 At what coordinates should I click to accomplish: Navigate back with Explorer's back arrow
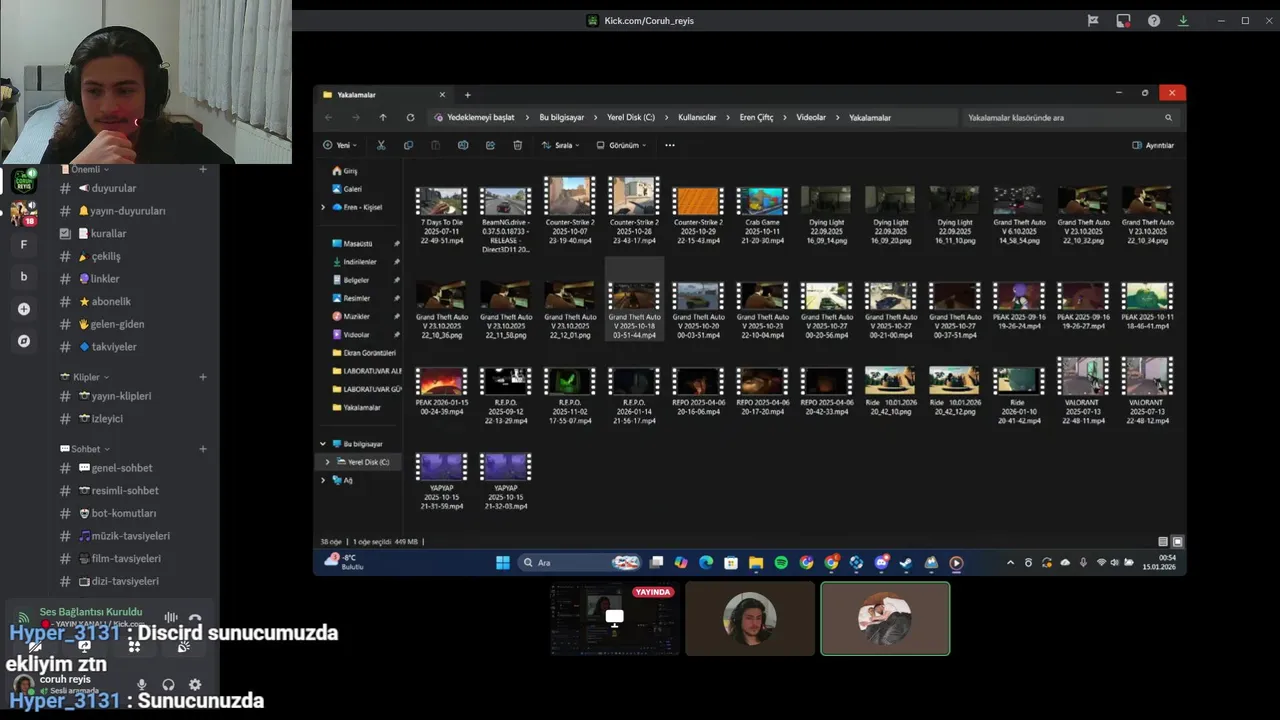point(328,117)
